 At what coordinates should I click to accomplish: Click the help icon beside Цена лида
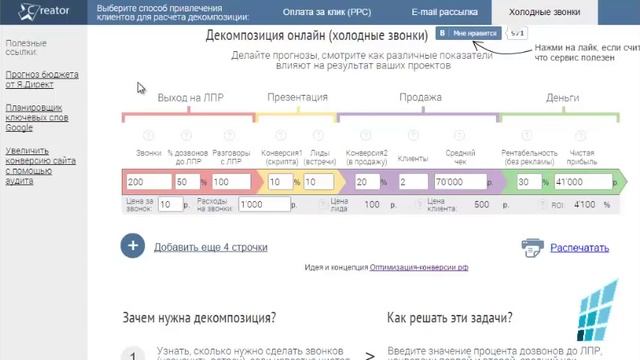[323, 204]
